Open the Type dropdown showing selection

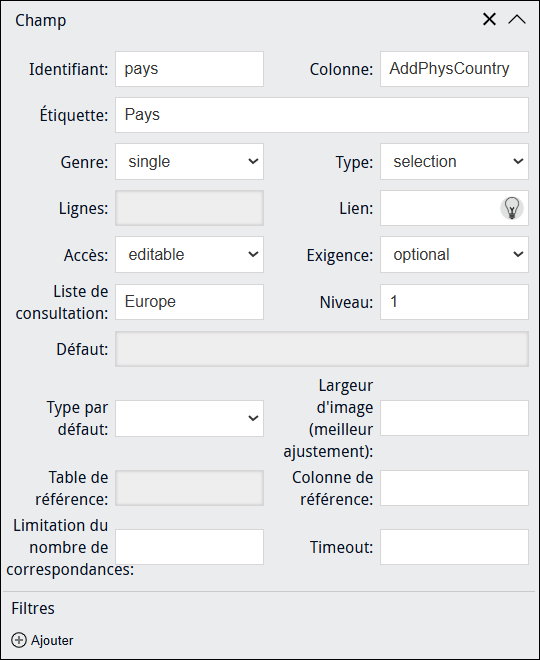454,162
